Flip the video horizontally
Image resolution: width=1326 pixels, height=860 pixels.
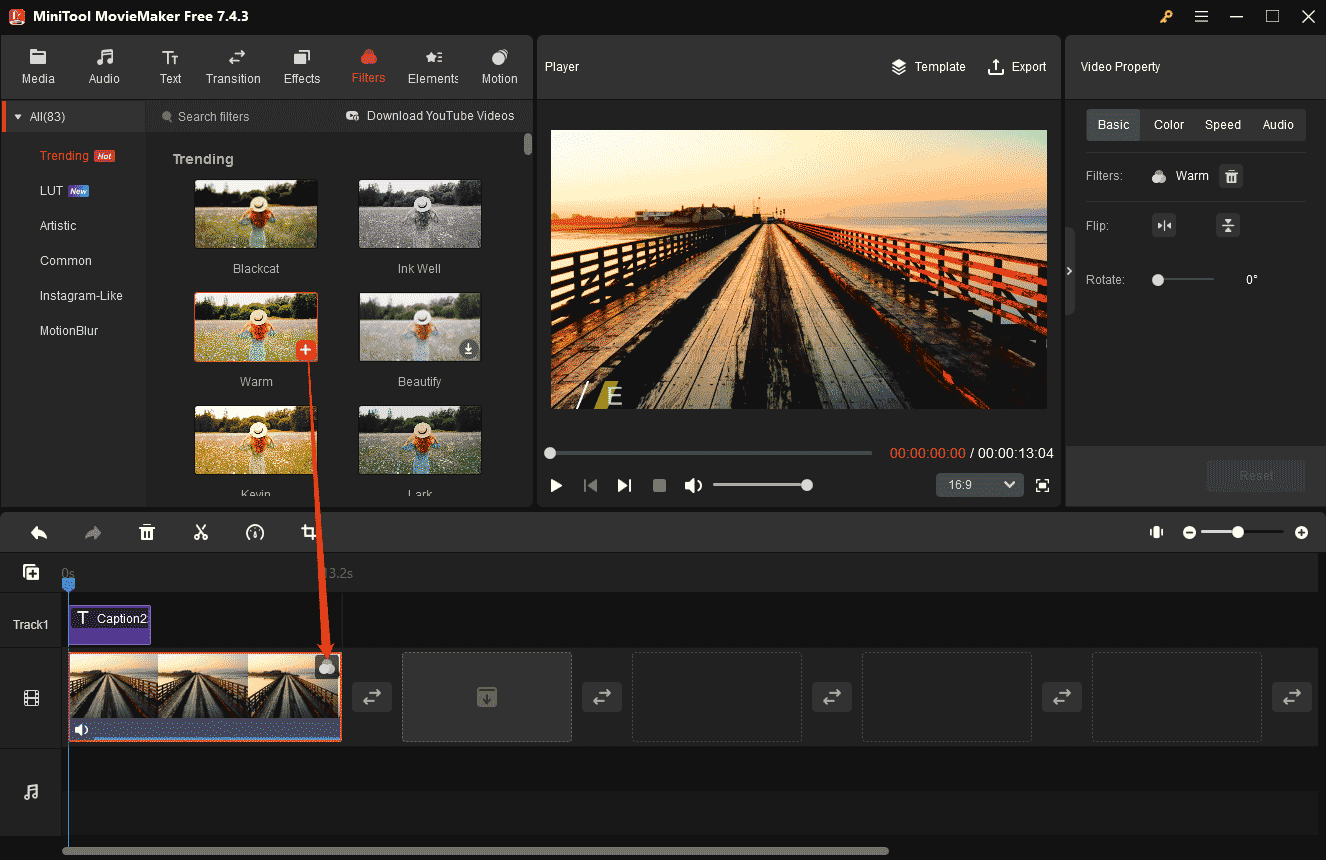1164,226
